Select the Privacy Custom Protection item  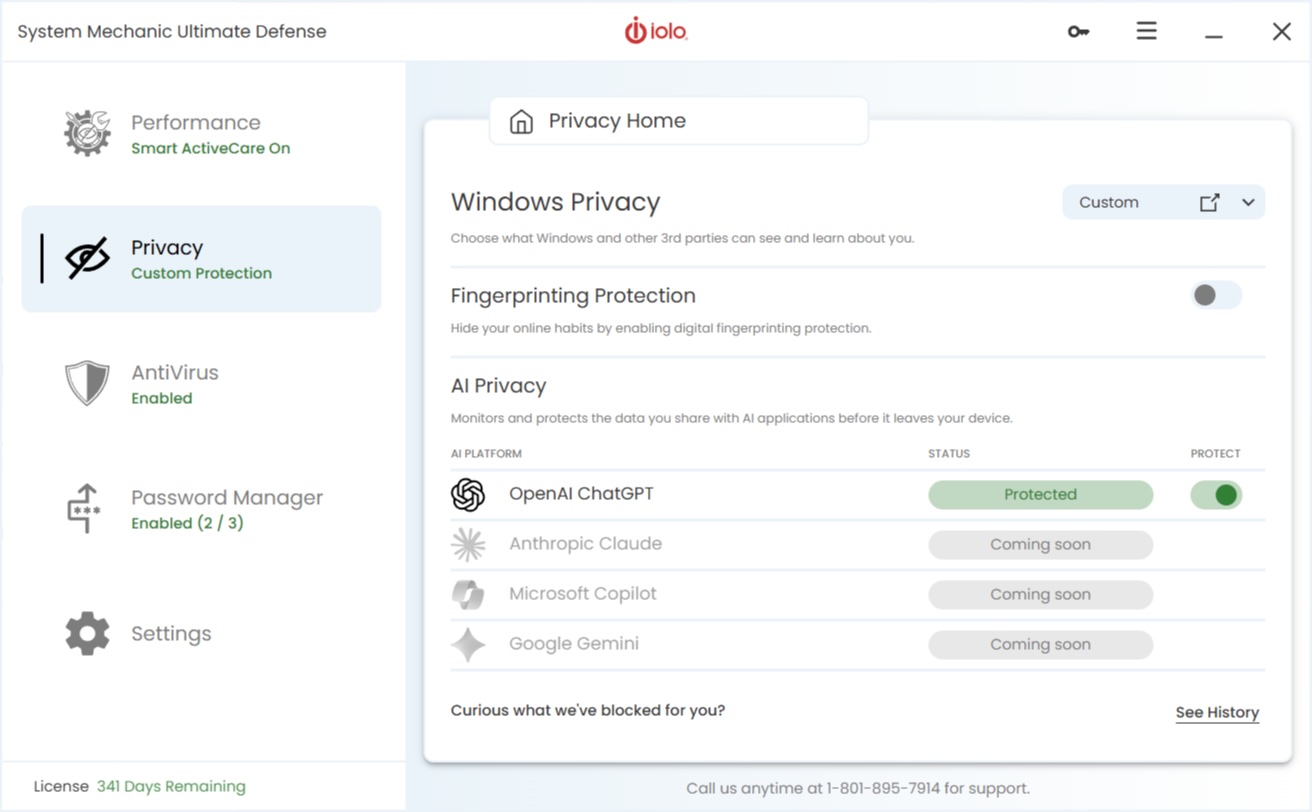(x=201, y=259)
